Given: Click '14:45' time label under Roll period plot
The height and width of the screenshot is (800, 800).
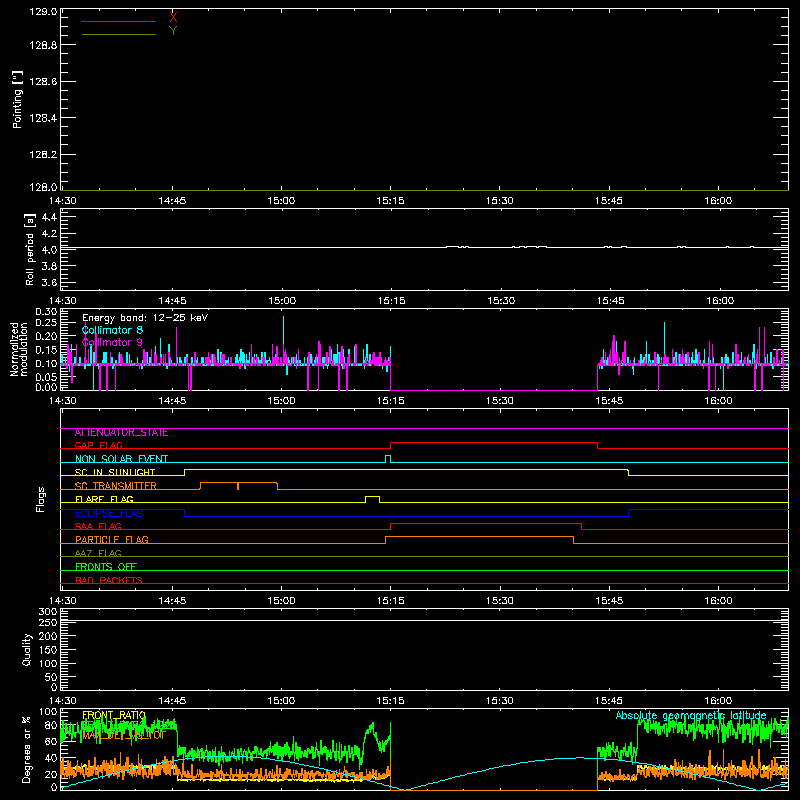Looking at the screenshot, I should tap(172, 301).
